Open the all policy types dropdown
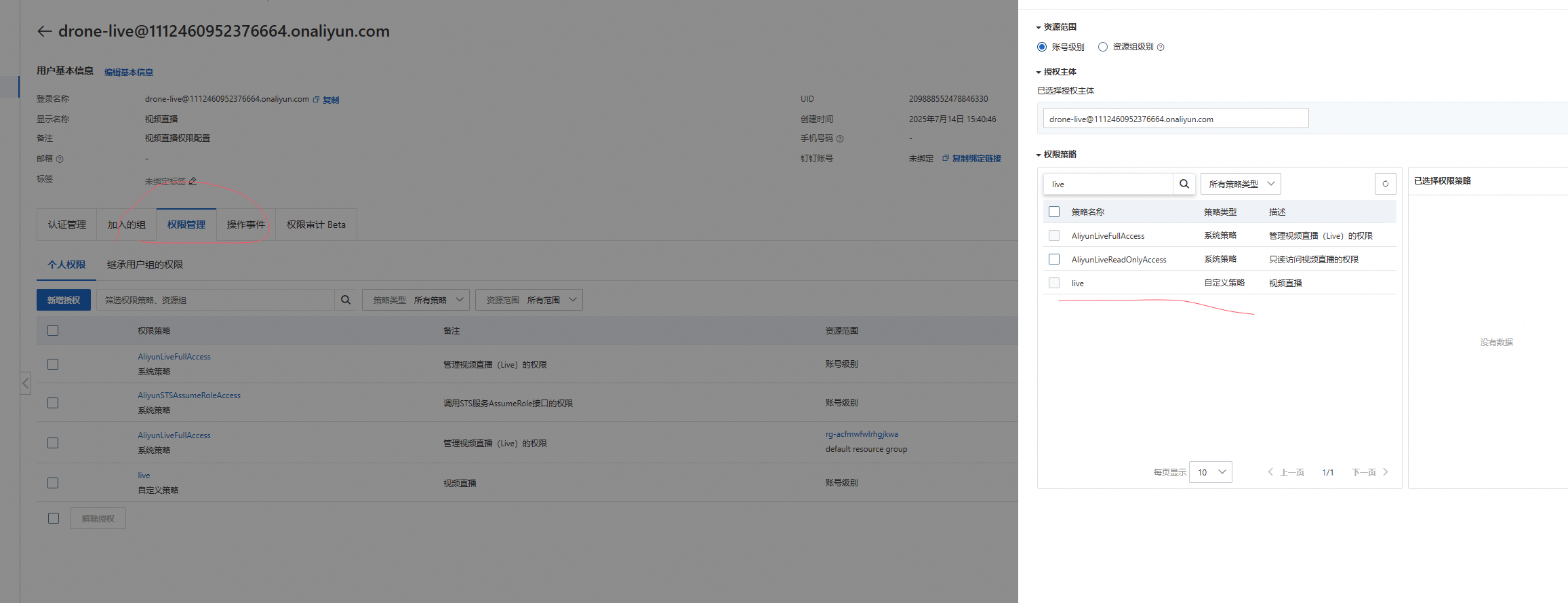The width and height of the screenshot is (1568, 603). click(x=1241, y=184)
